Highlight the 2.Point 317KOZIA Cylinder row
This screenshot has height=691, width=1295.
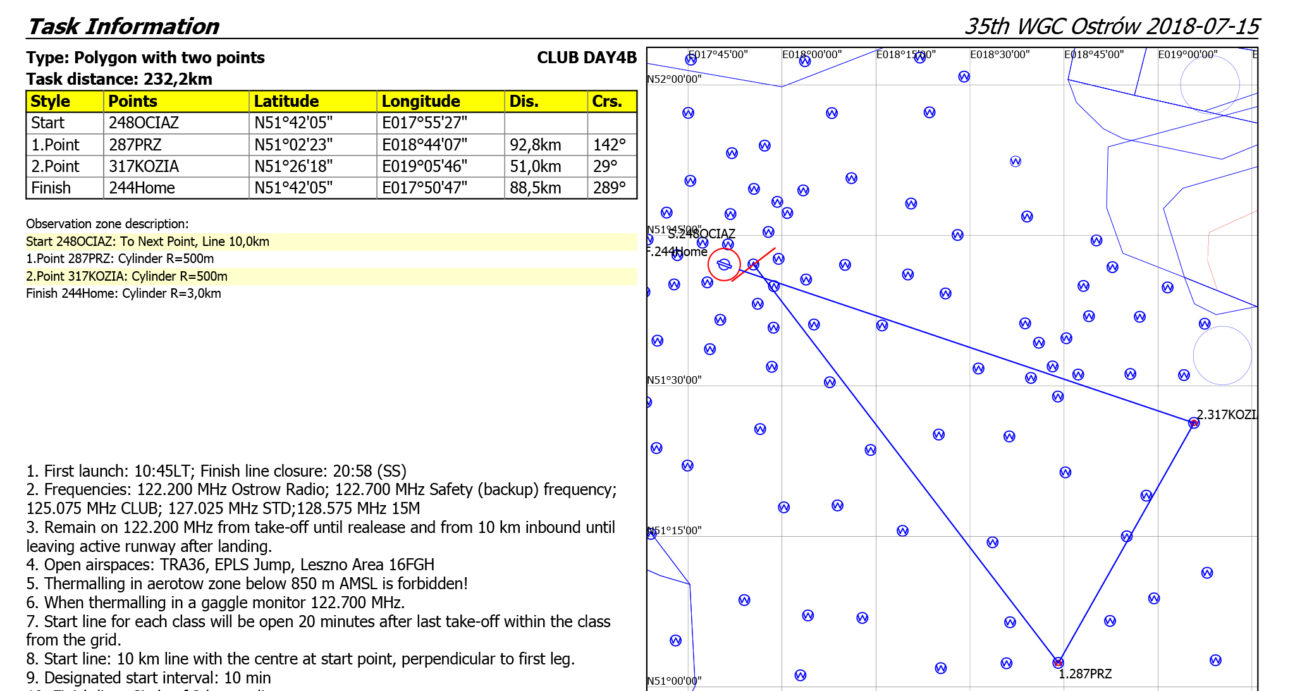pyautogui.click(x=127, y=276)
